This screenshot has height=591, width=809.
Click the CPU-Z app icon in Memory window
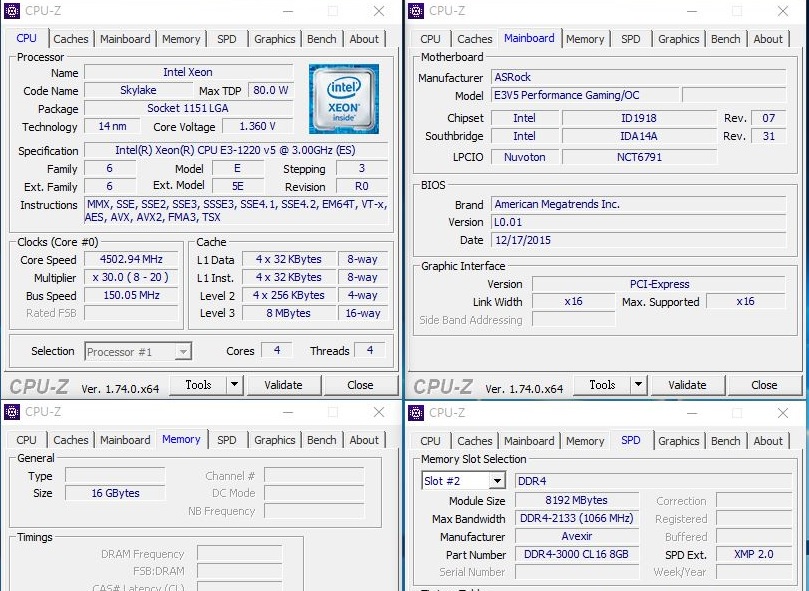click(12, 411)
